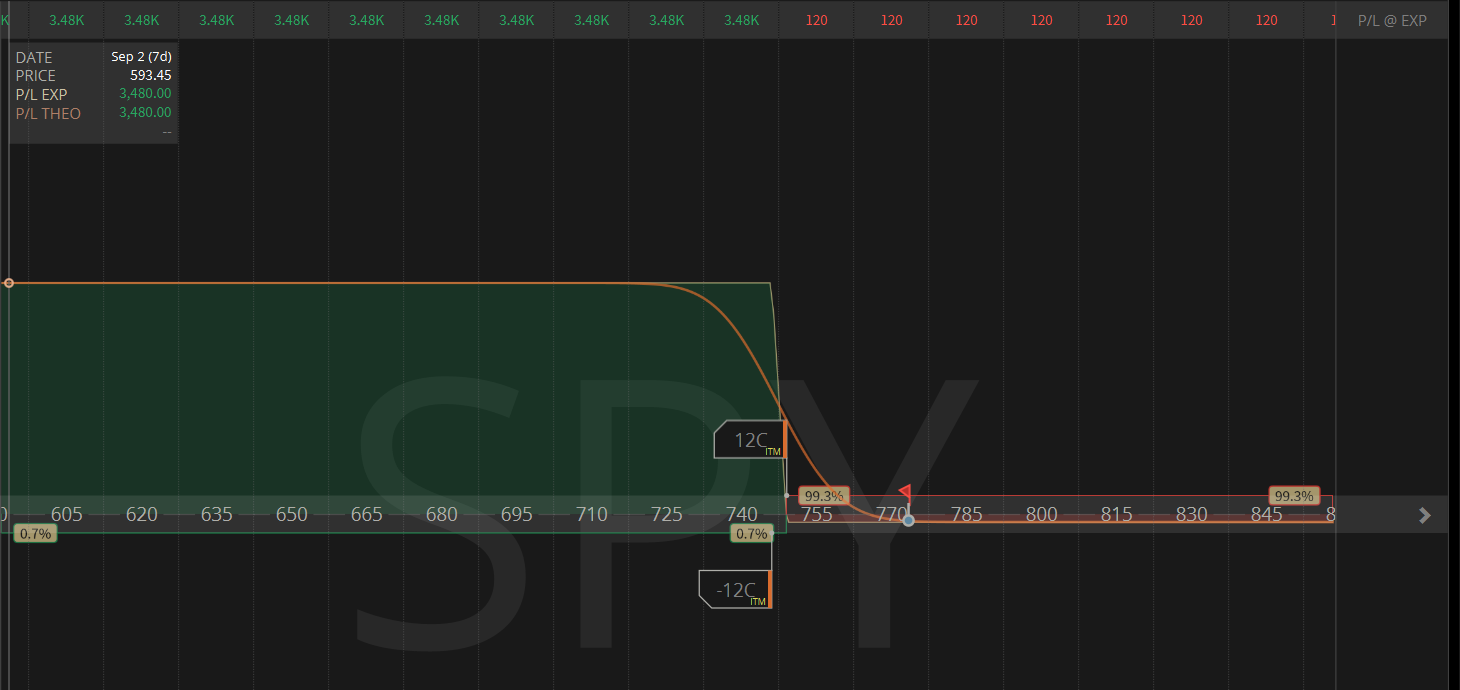Click the DATE label in info box
Image resolution: width=1460 pixels, height=690 pixels.
pos(34,57)
